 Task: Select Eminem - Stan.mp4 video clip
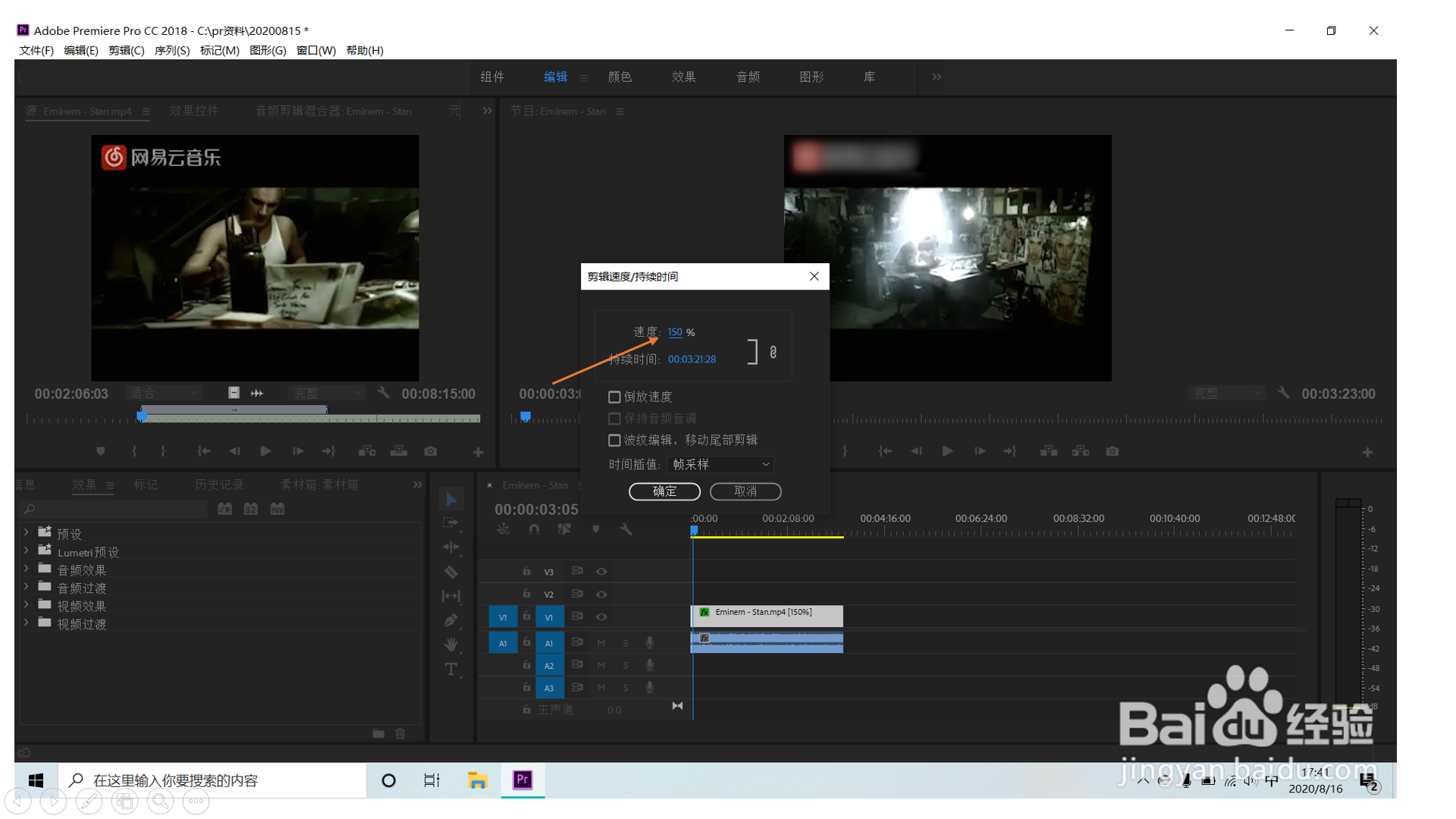tap(767, 616)
